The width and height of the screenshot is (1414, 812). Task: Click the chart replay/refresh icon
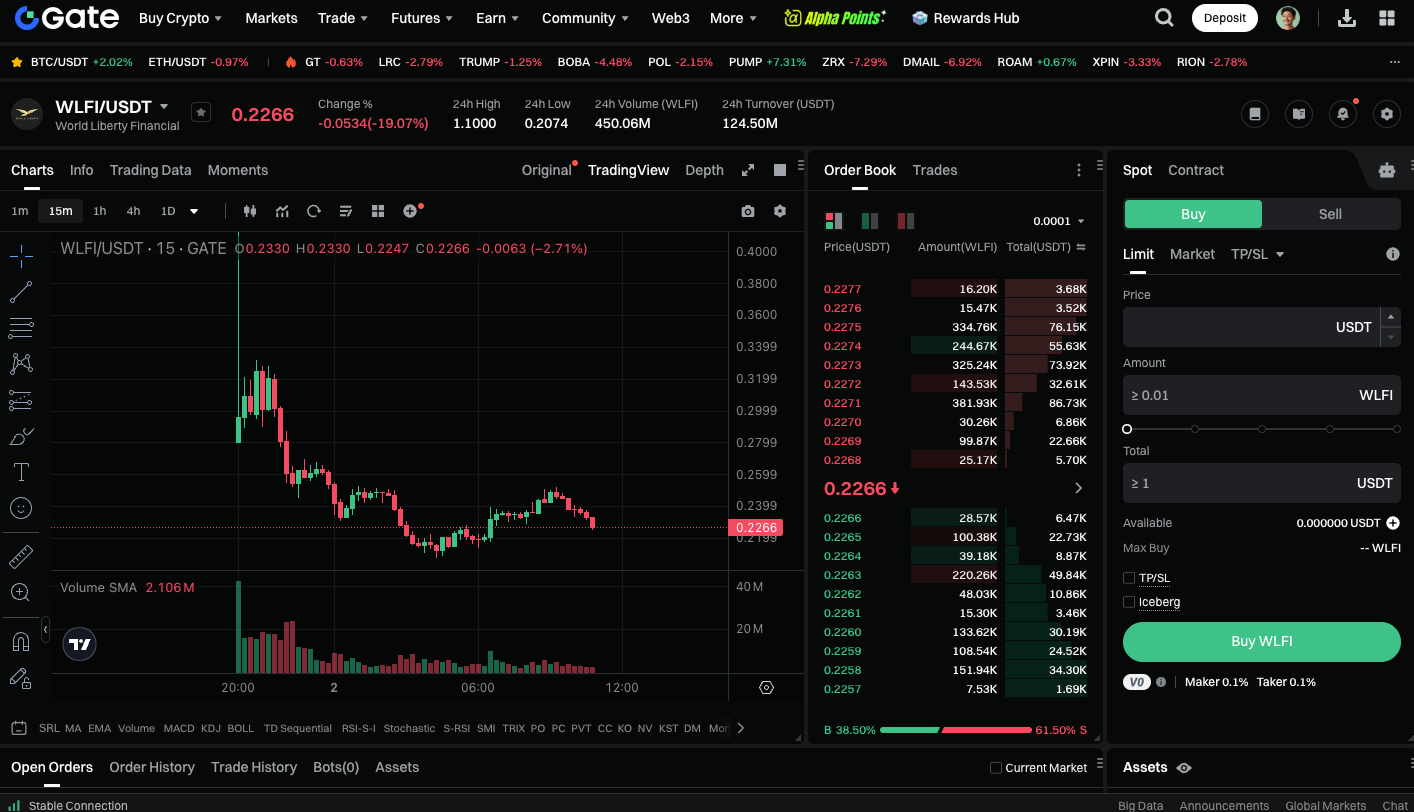[x=314, y=211]
